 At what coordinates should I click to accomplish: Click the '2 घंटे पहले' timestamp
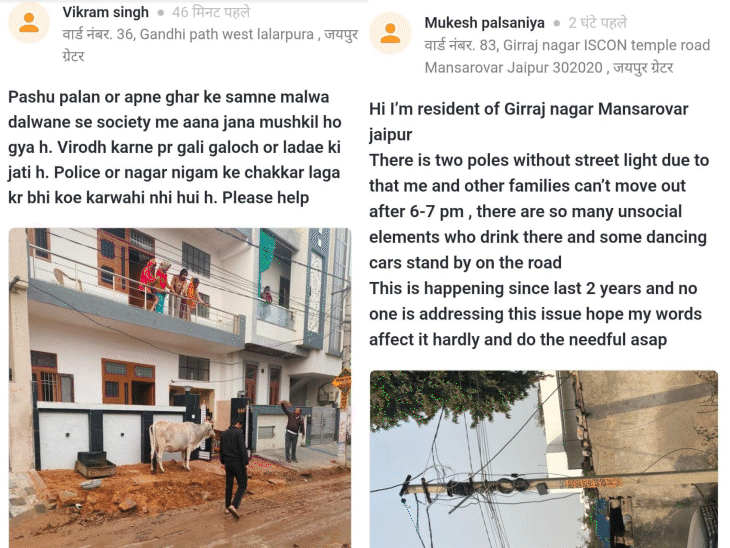[x=597, y=23]
